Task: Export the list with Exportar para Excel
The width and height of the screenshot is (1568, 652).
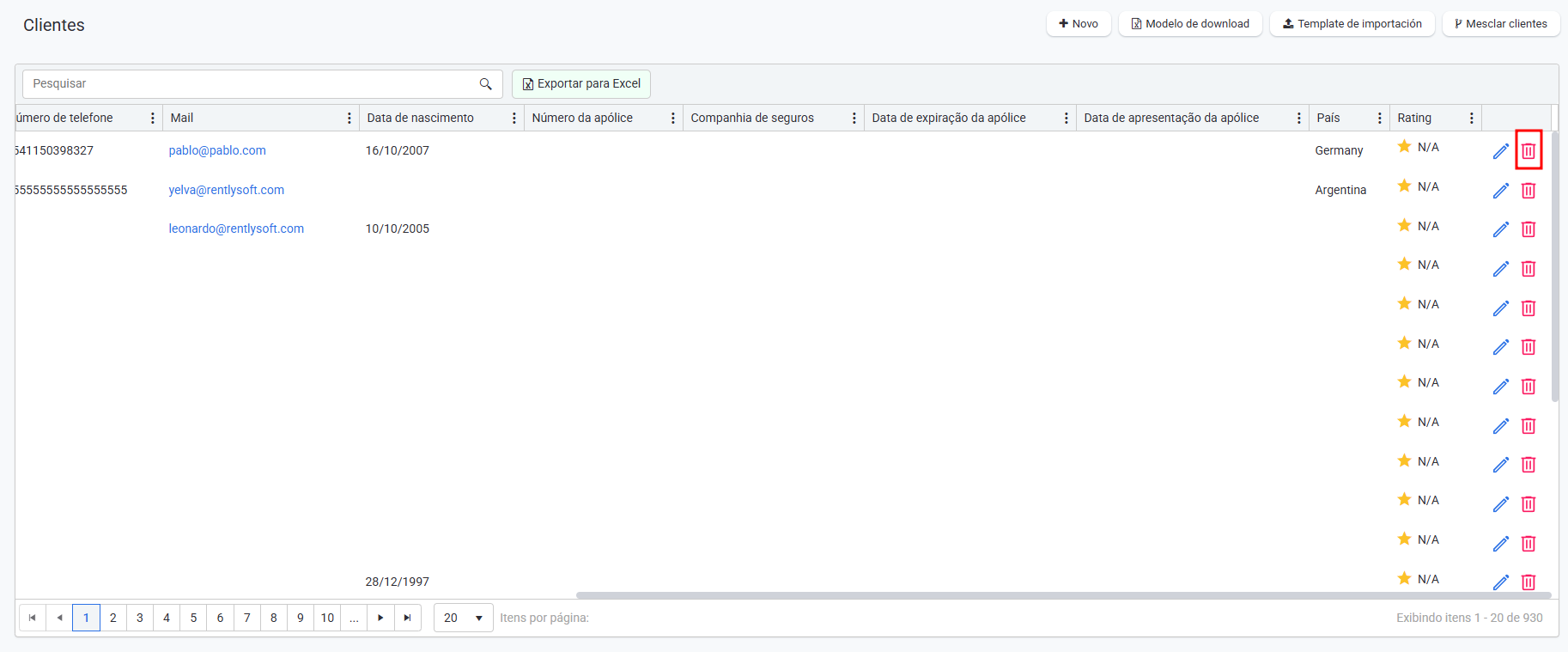Action: [581, 84]
